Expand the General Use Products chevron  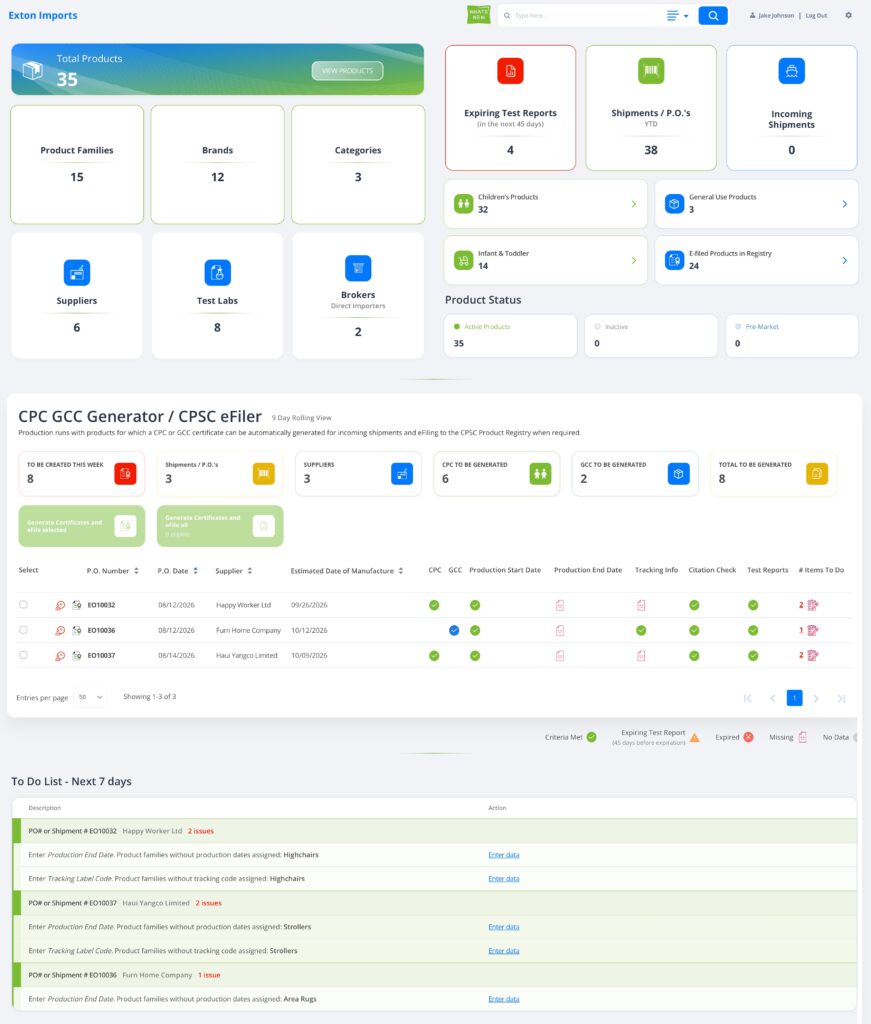coord(844,204)
